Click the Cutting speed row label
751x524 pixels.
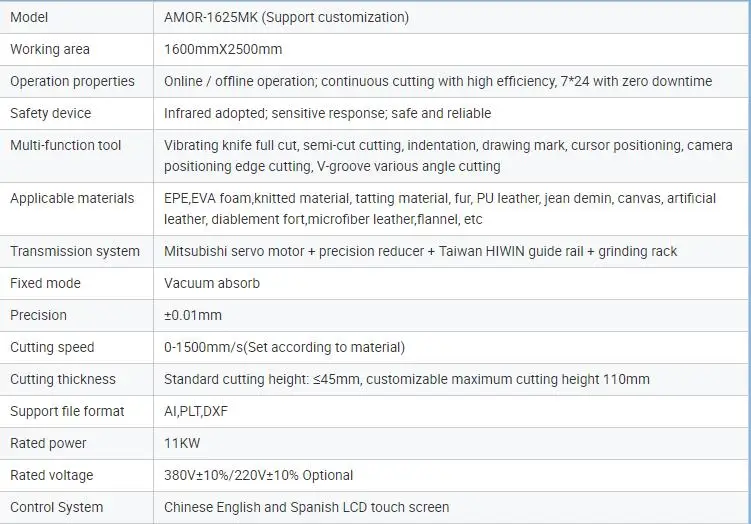52,347
